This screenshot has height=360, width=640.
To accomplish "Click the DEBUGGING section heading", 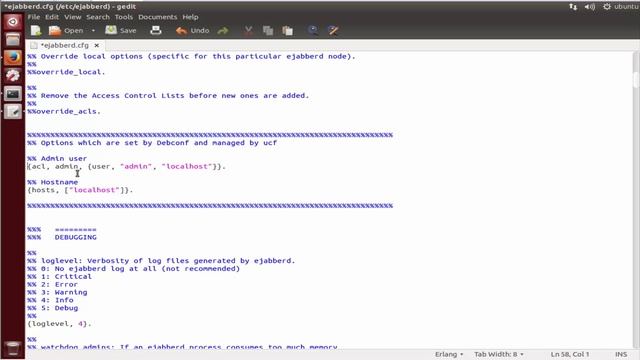I will coord(76,237).
